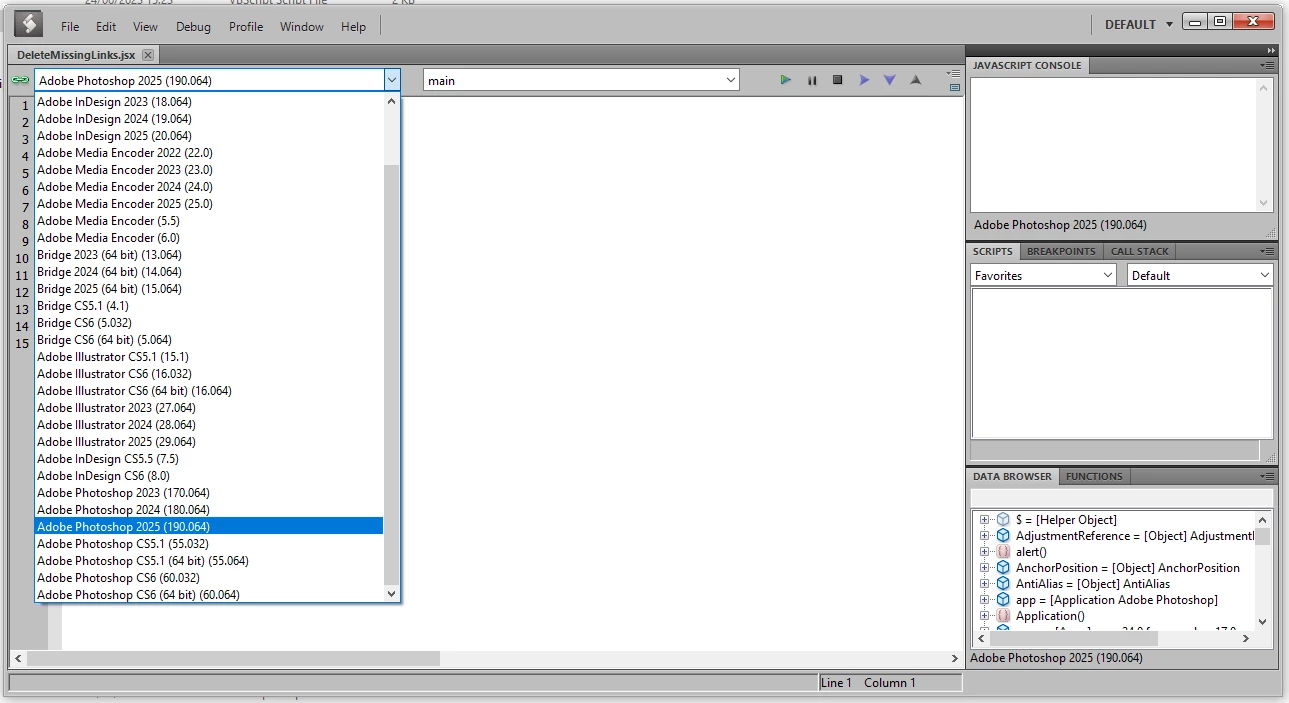Image resolution: width=1289 pixels, height=703 pixels.
Task: Click the AntiAlias object cube icon
Action: click(1003, 584)
